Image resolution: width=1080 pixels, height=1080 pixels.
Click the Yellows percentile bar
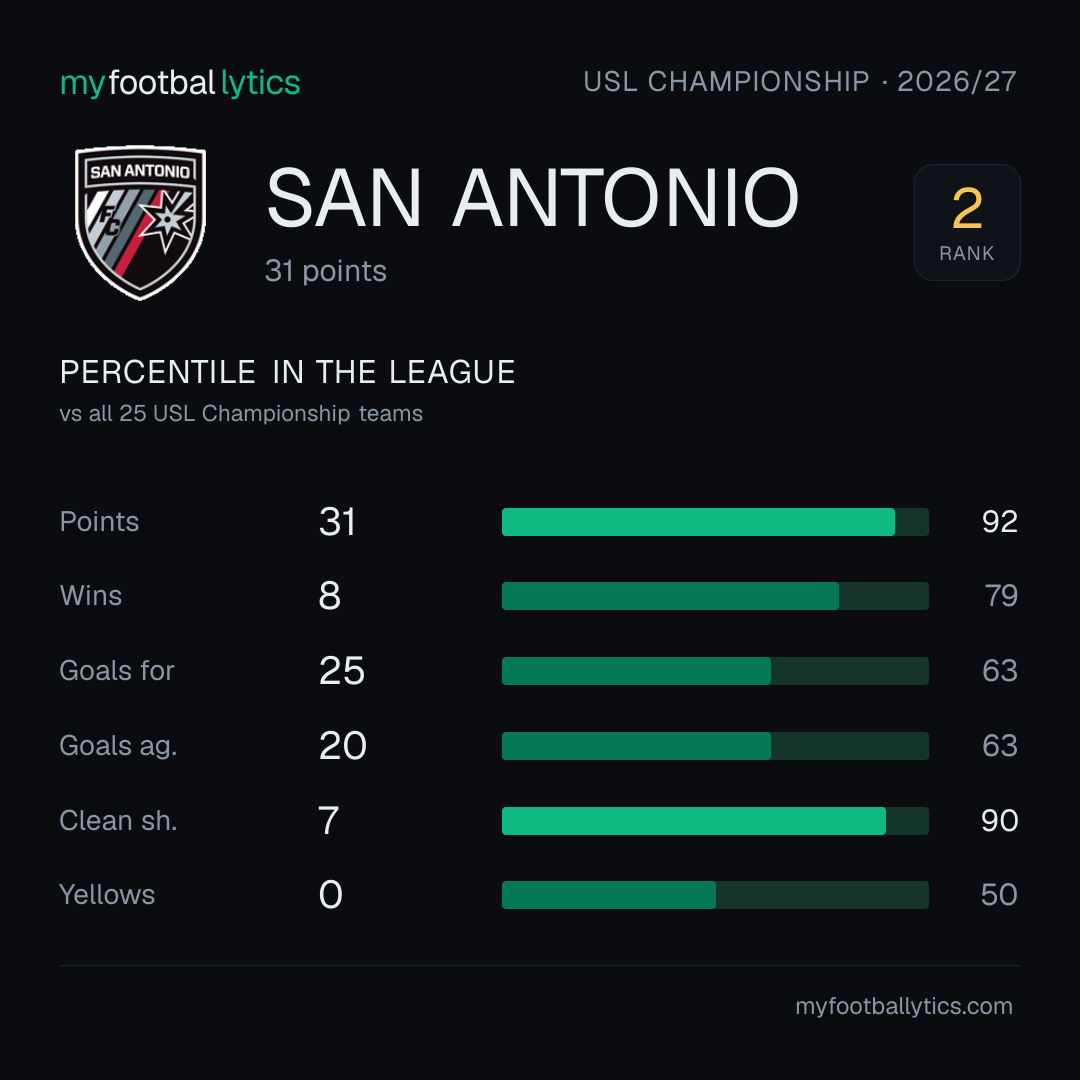click(x=715, y=895)
